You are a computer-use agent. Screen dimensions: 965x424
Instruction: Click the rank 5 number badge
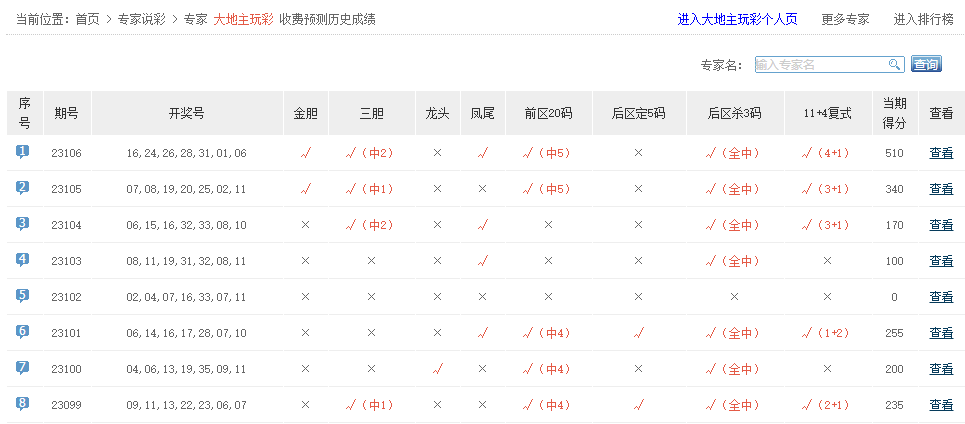pos(22,296)
